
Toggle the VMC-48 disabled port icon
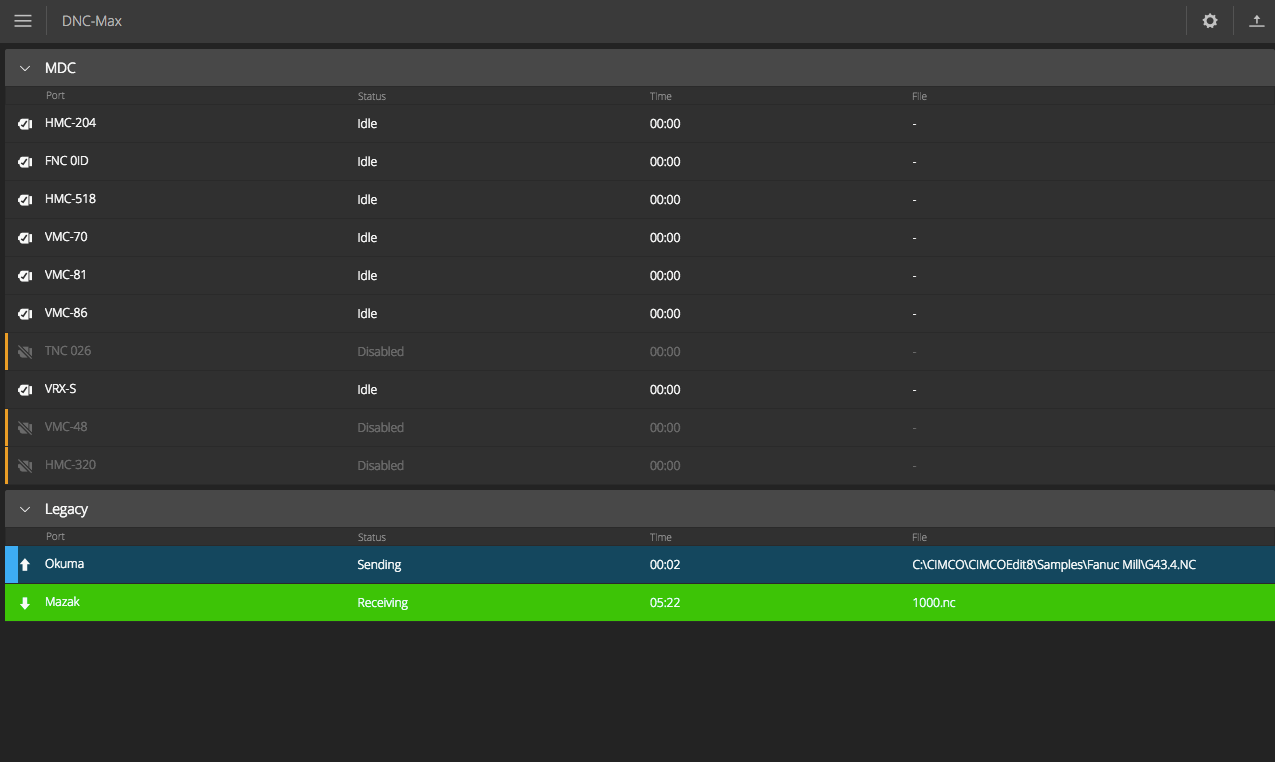[x=26, y=428]
